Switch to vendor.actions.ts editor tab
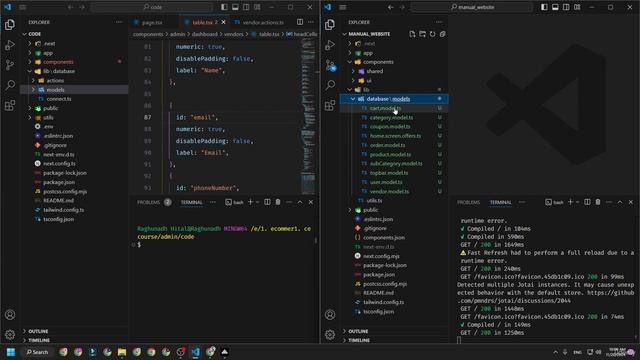The width and height of the screenshot is (640, 360). click(263, 22)
